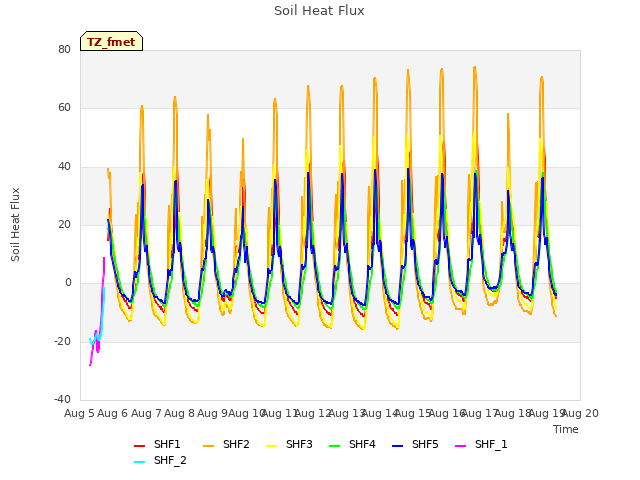Click the Aug 7 x-axis tick label
The height and width of the screenshot is (480, 640).
click(147, 413)
